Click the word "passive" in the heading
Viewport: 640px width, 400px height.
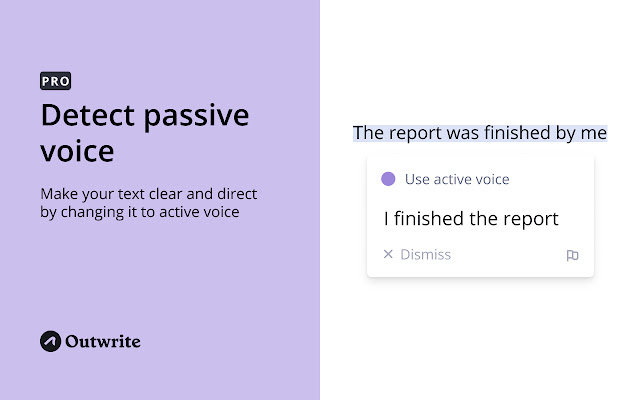click(194, 115)
